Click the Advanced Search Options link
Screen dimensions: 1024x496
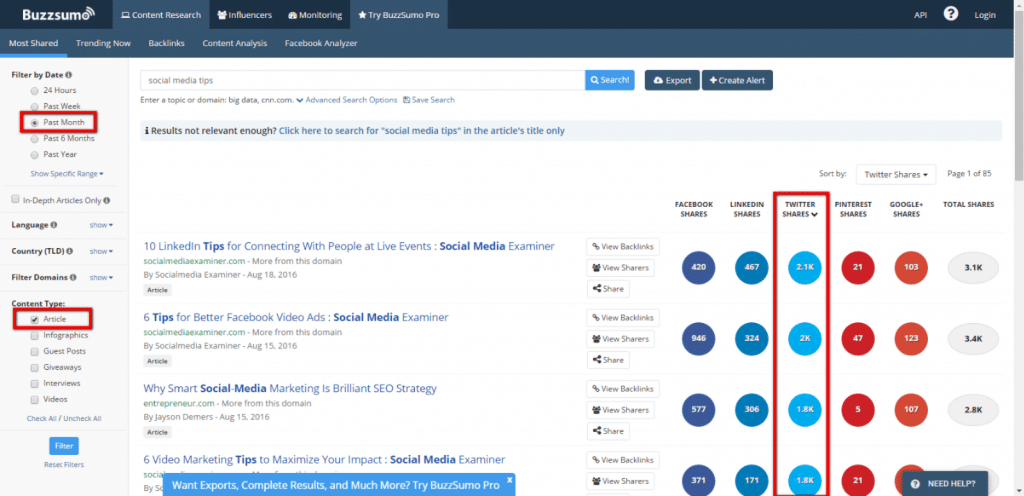tap(351, 100)
